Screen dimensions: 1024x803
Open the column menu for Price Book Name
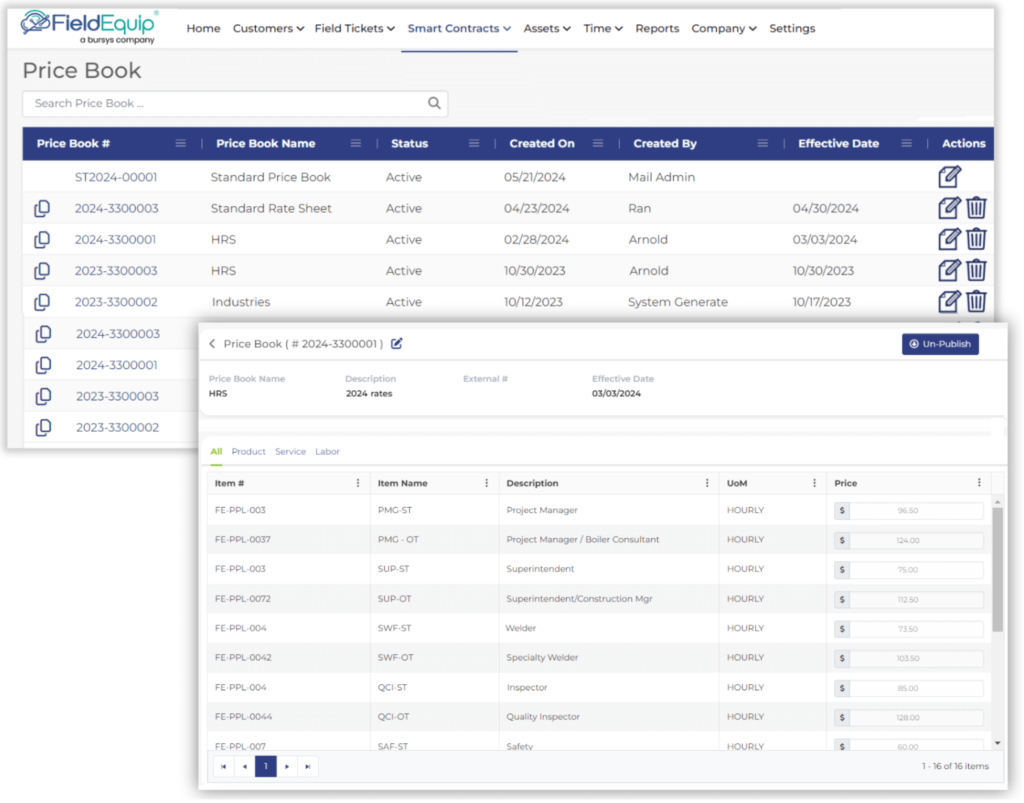[355, 143]
